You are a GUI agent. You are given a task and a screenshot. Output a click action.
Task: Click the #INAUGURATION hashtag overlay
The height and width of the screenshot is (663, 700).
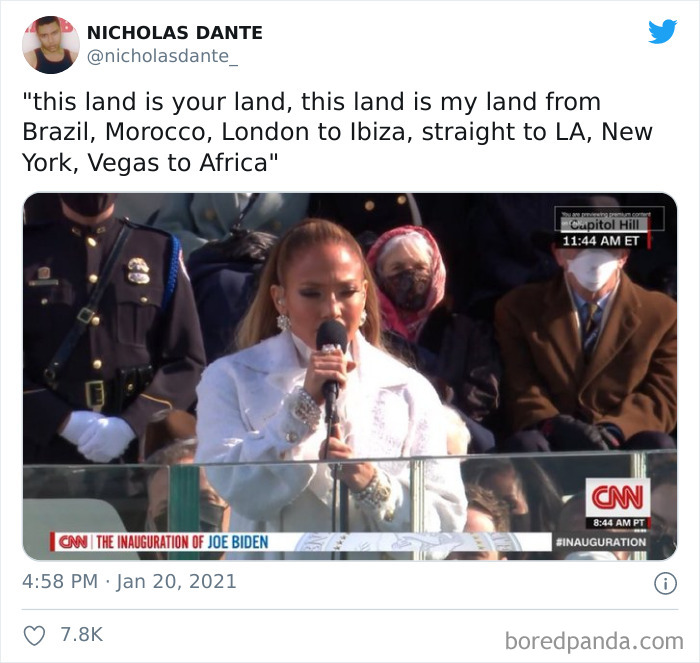coord(601,542)
